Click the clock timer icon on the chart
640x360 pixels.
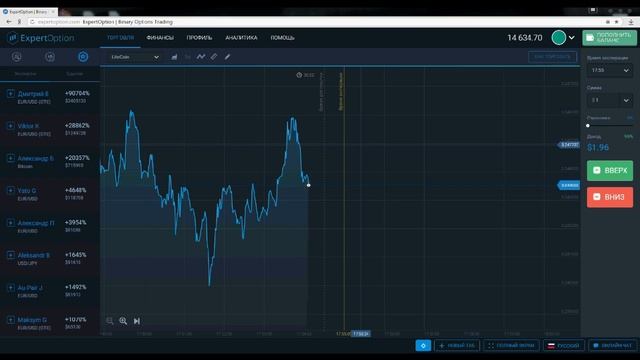299,75
